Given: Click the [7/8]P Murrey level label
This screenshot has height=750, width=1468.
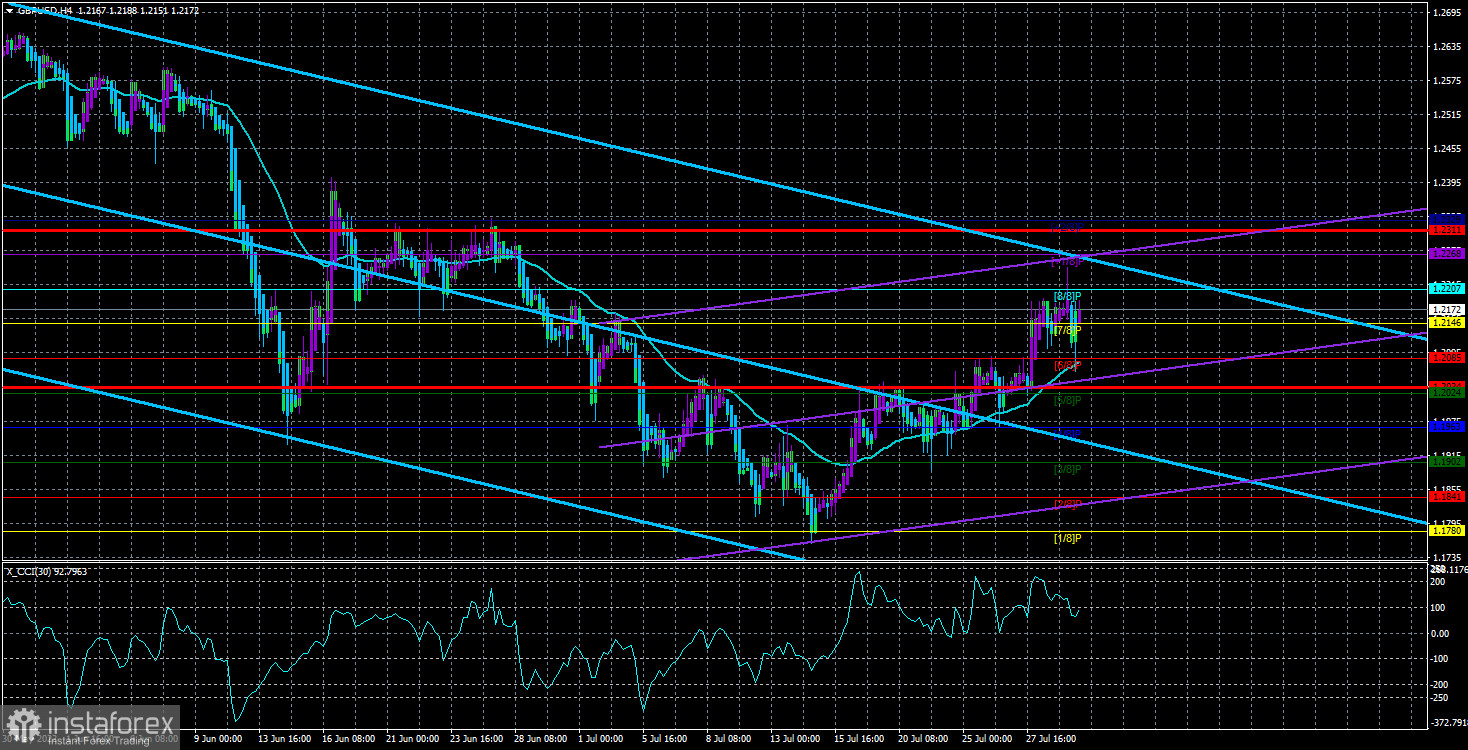Looking at the screenshot, I should click(1068, 330).
